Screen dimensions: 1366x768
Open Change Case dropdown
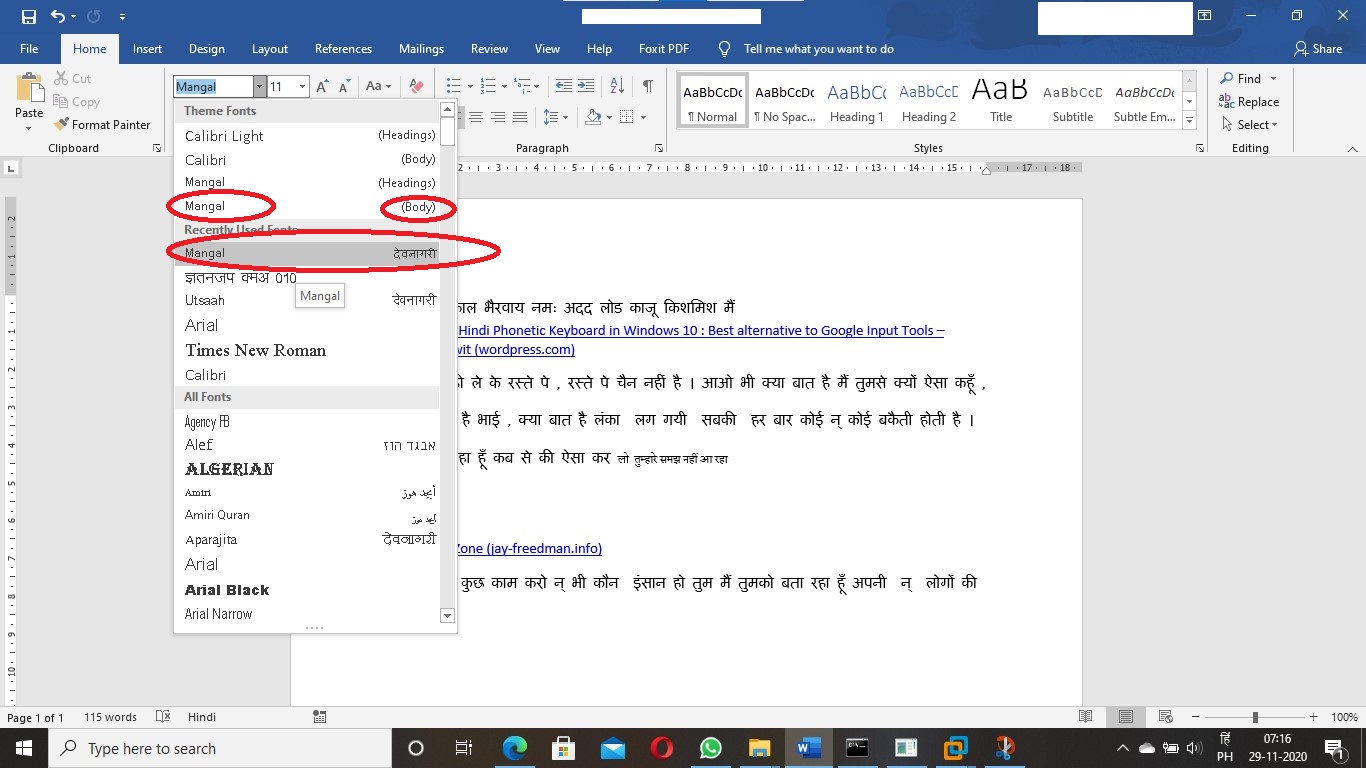378,86
